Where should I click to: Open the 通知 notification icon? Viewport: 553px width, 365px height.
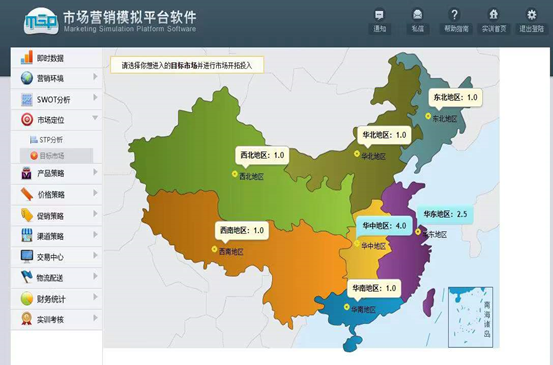click(x=379, y=15)
